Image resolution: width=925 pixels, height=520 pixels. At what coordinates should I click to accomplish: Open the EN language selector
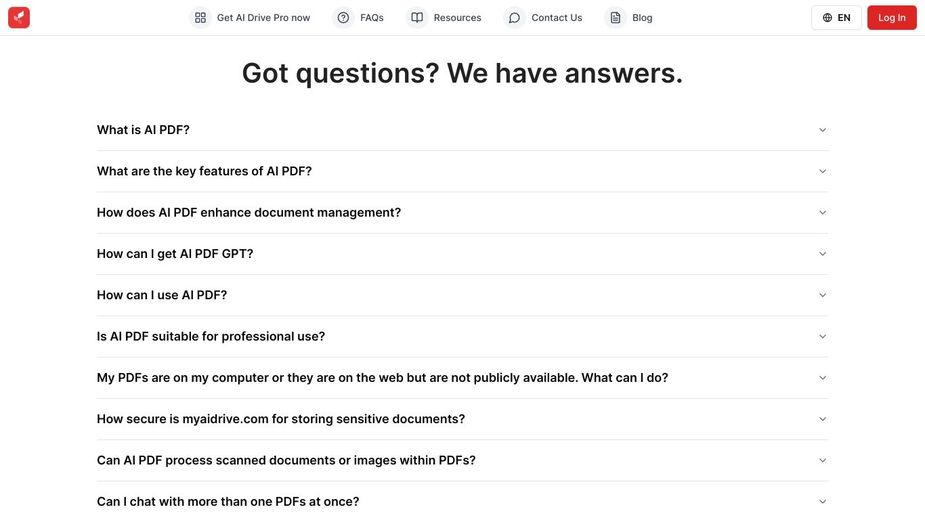(836, 17)
